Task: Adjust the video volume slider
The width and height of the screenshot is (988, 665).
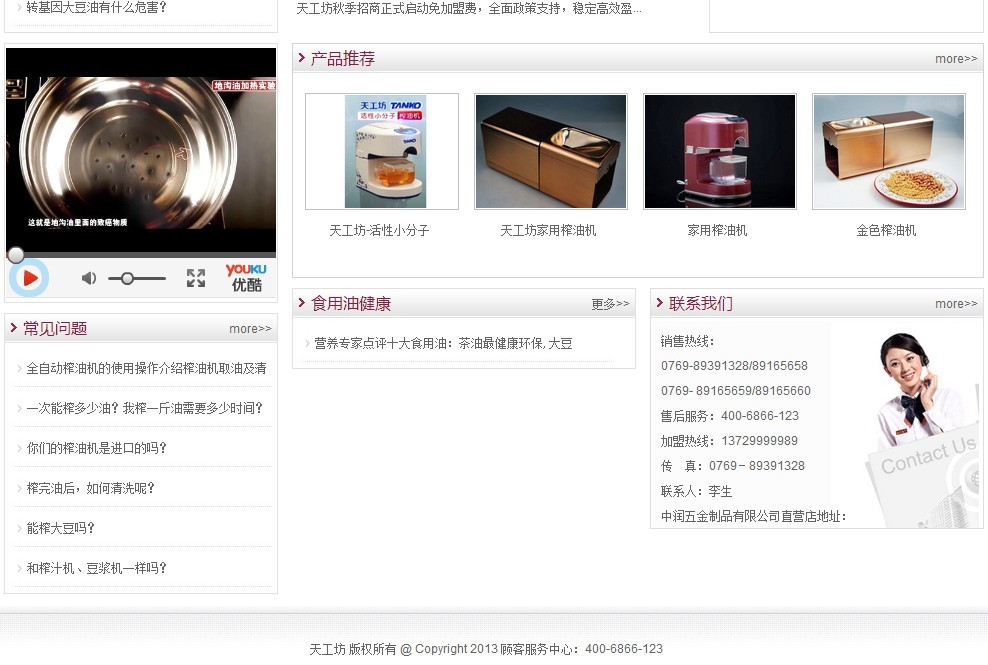Action: point(137,278)
